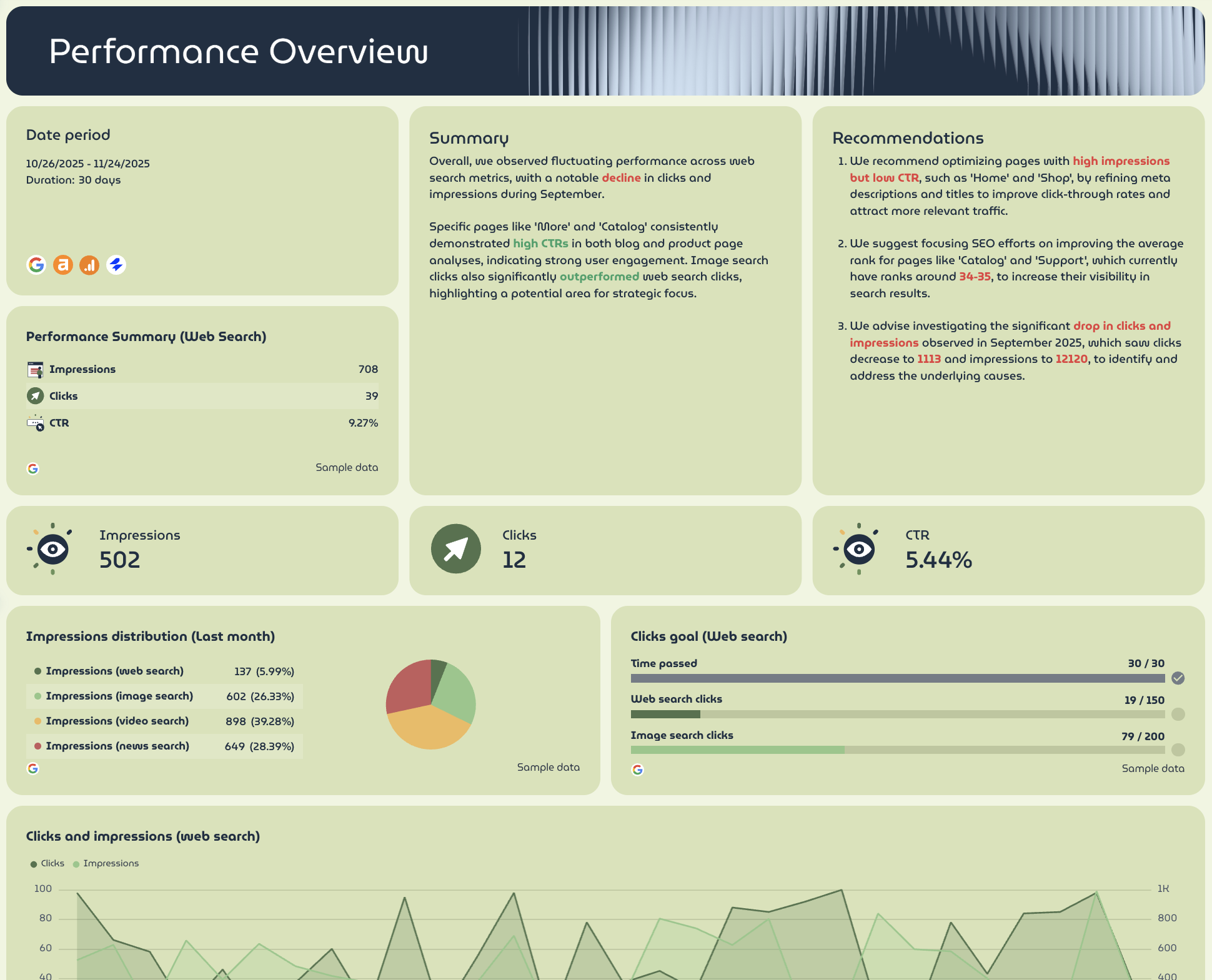Click the Impressions legend dot in the bottom chart
Viewport: 1212px width, 980px height.
pos(77,863)
